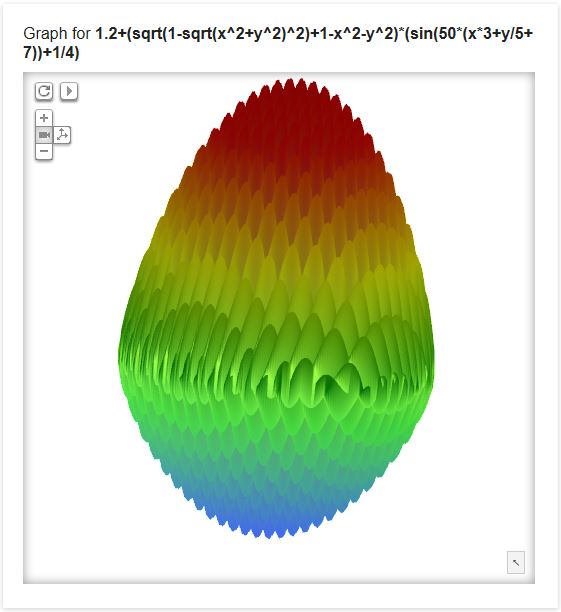Reset the graph view with the refresh icon

(44, 91)
